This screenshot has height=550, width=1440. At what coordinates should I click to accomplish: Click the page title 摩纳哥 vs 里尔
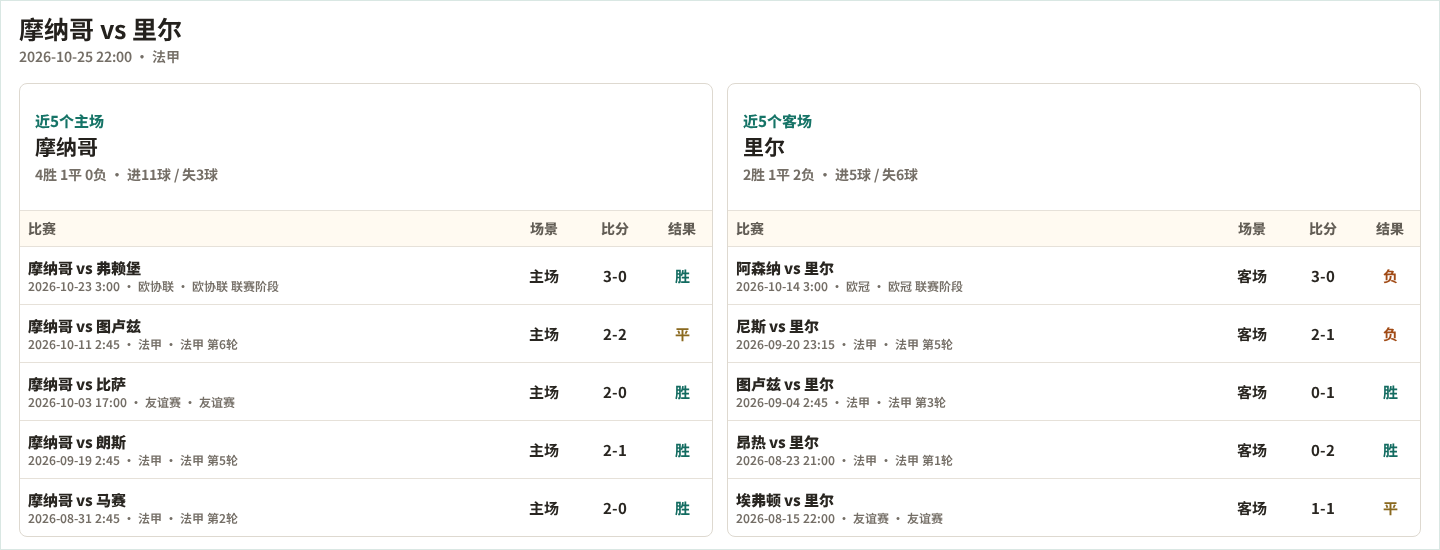click(x=100, y=29)
